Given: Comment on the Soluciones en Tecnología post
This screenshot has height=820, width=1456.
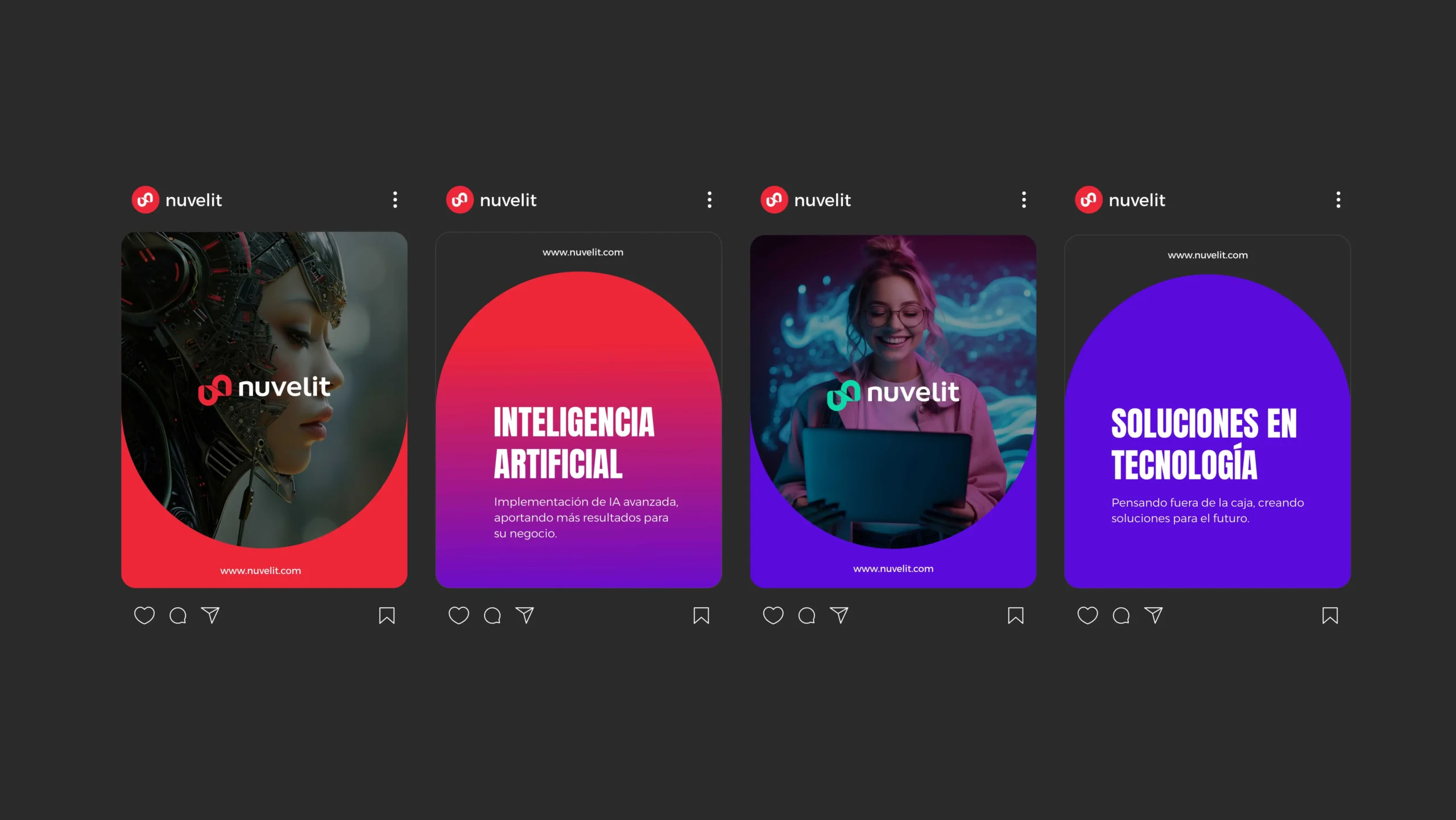Looking at the screenshot, I should [1121, 615].
